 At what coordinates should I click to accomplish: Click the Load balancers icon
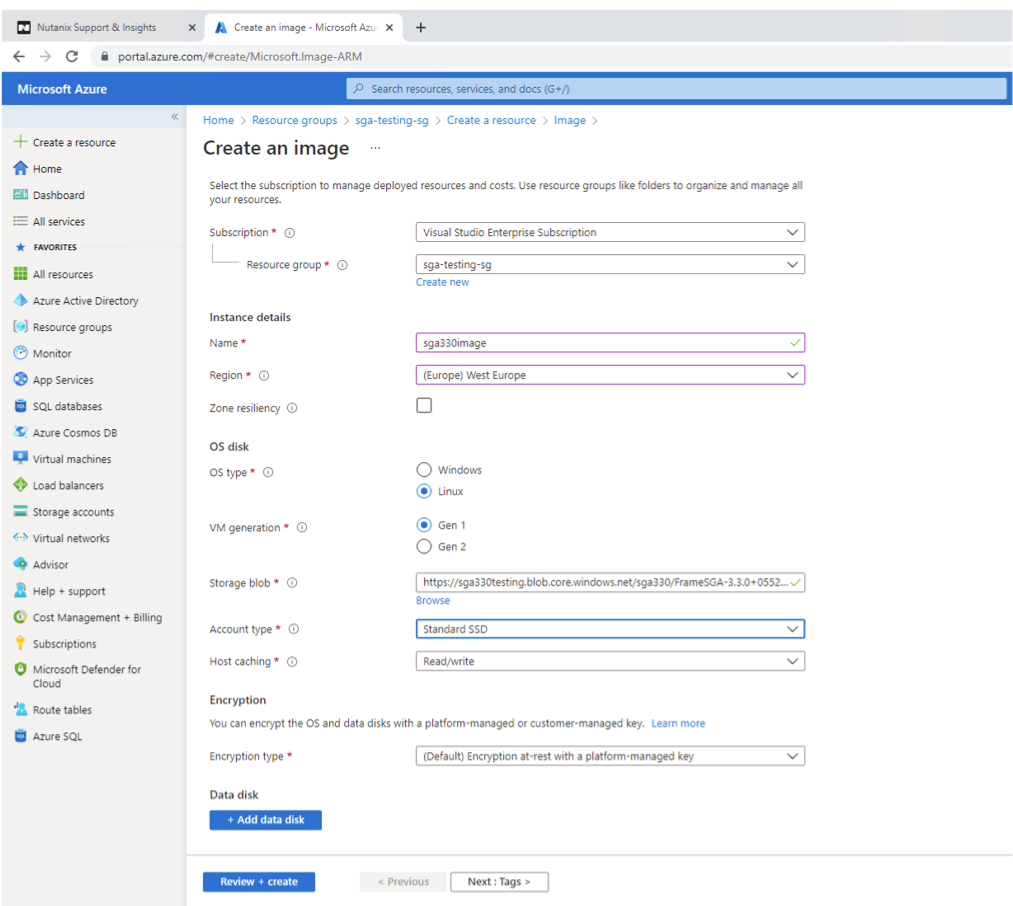point(21,486)
